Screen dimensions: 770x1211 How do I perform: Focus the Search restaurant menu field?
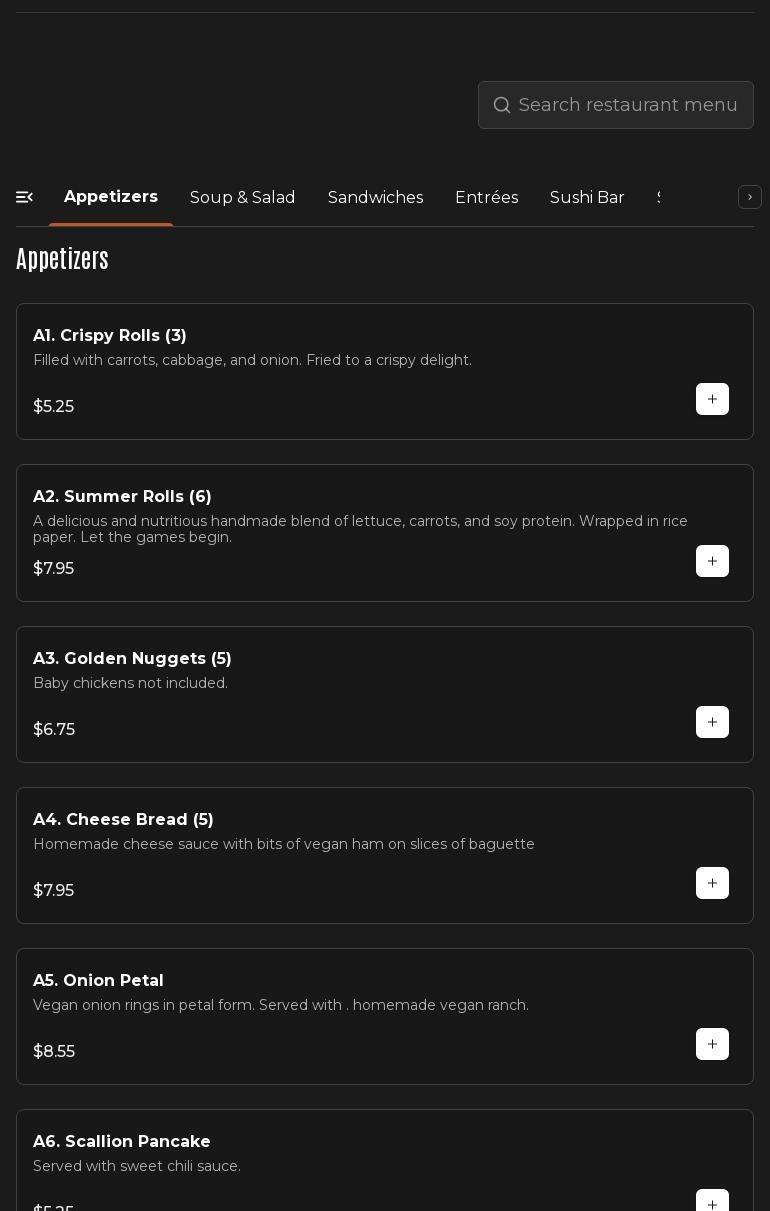628,105
